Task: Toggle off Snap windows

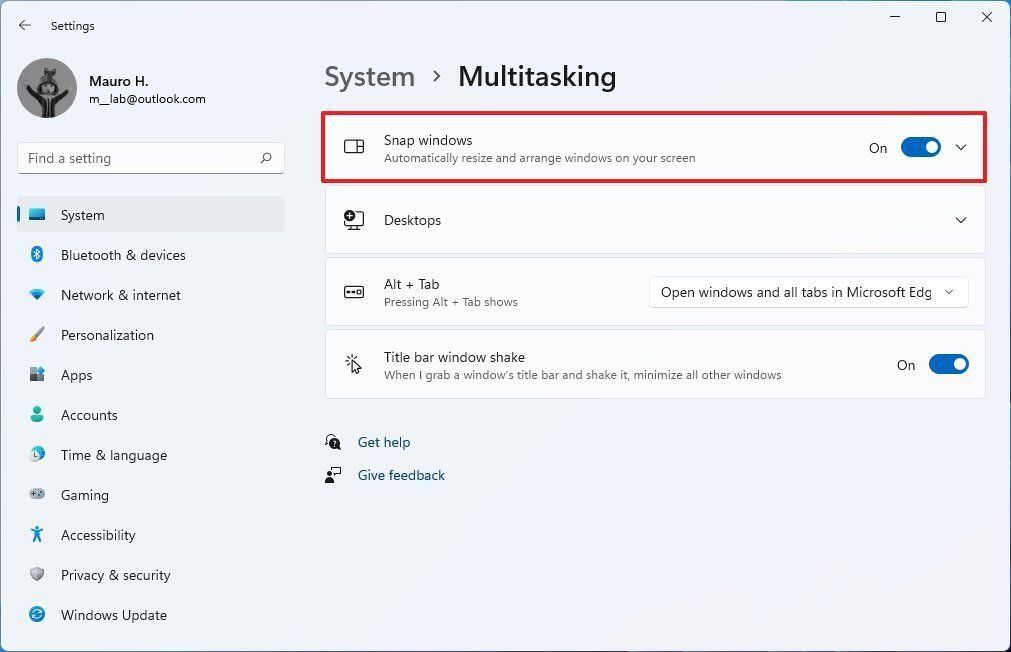Action: point(920,147)
